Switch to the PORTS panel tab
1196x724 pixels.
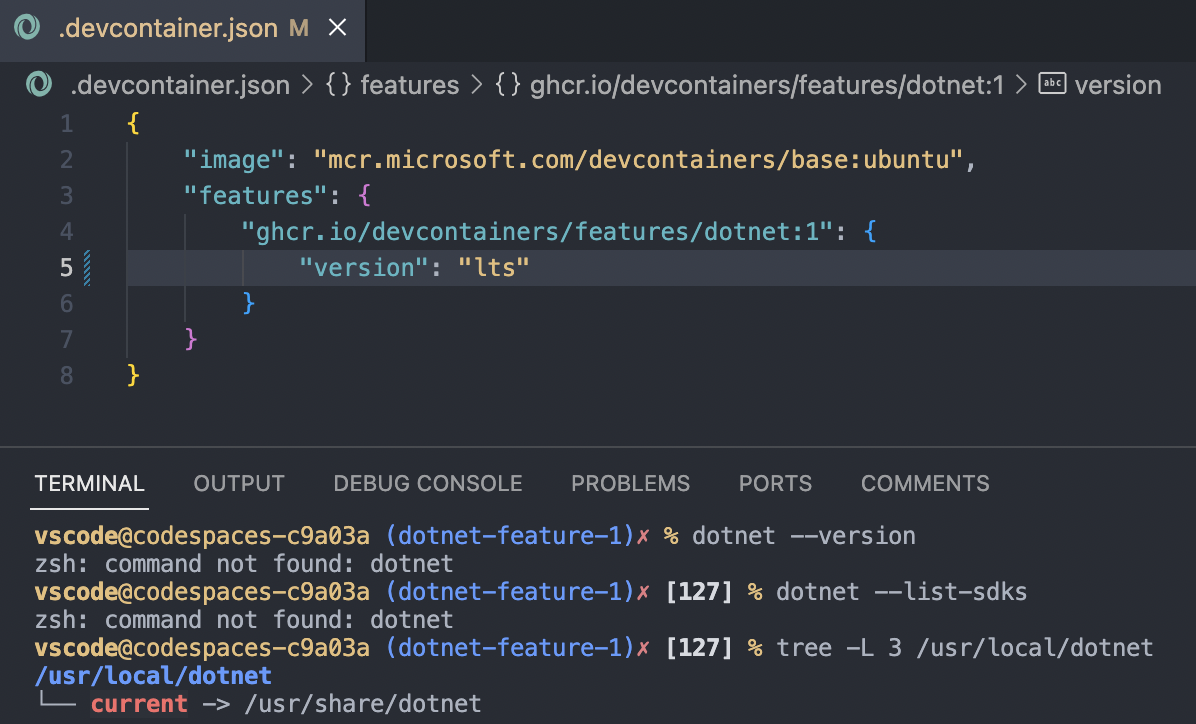tap(775, 483)
